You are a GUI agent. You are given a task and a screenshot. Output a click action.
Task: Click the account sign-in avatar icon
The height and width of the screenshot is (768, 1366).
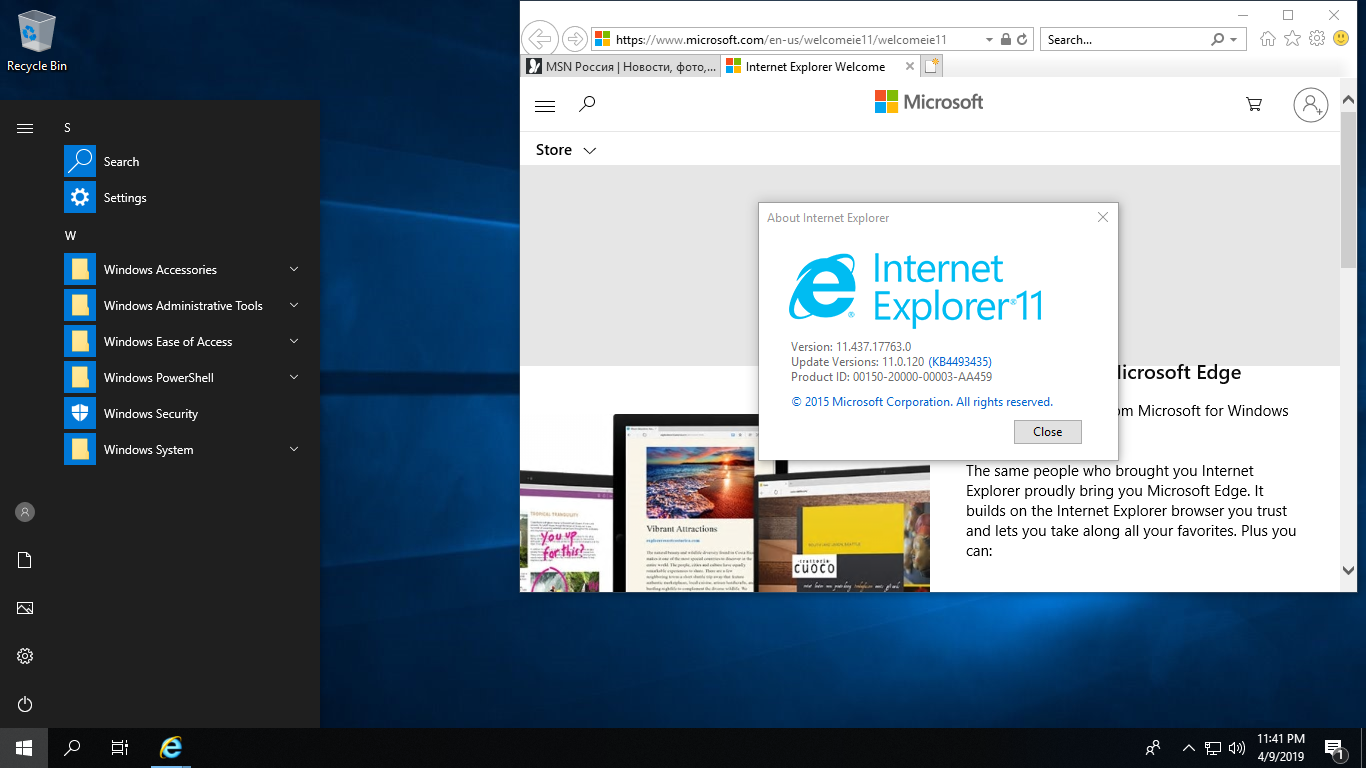tap(1310, 105)
